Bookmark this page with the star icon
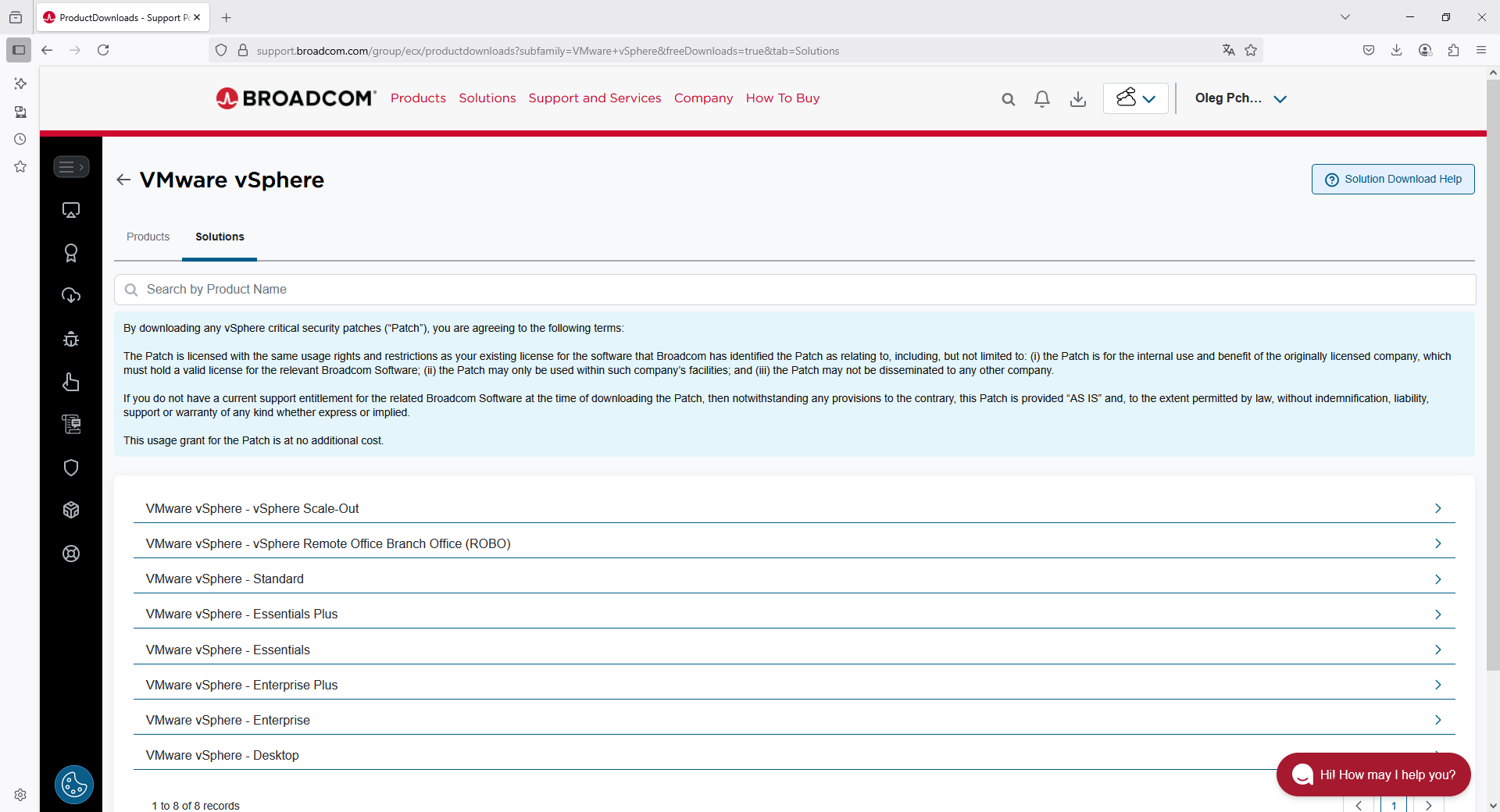This screenshot has width=1500, height=812. tap(1251, 50)
